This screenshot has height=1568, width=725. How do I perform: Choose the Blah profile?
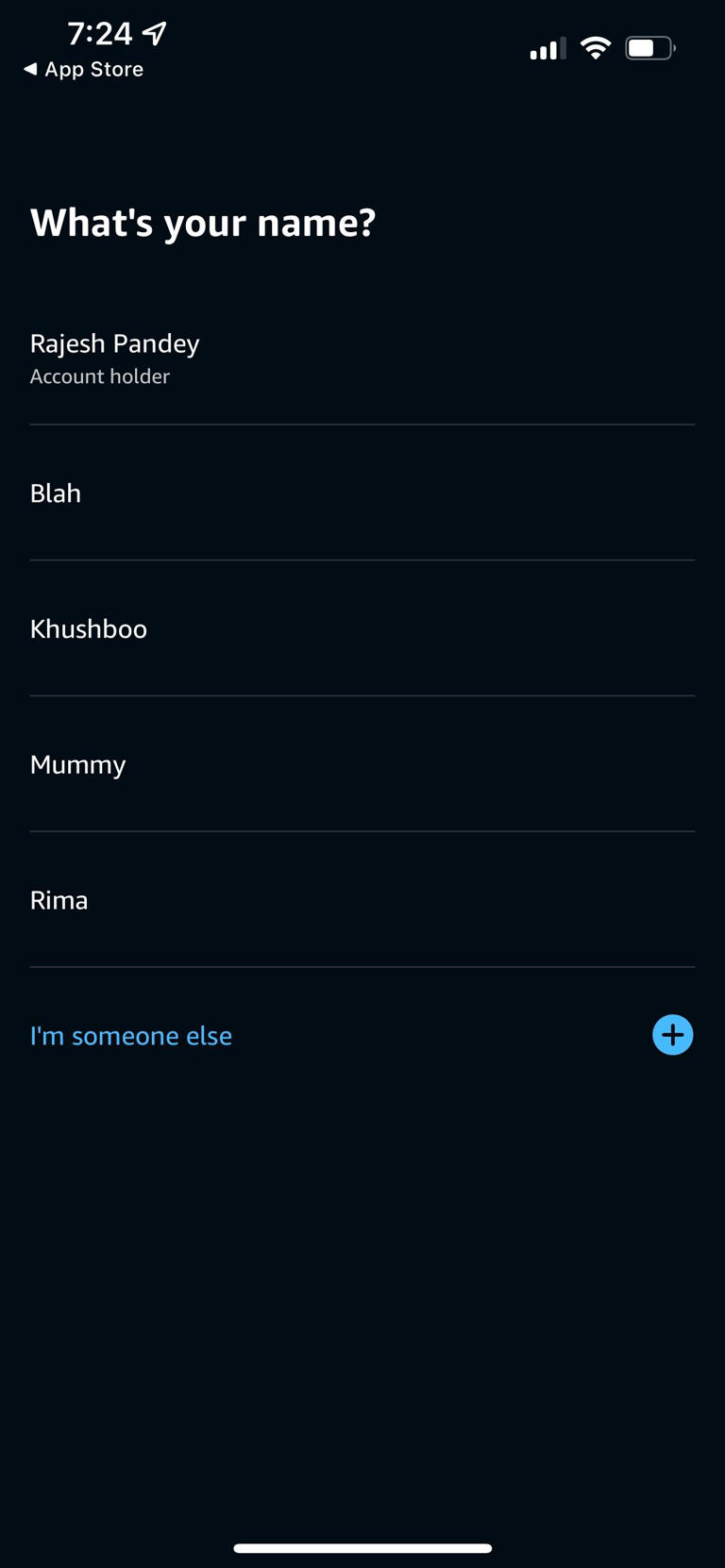click(x=56, y=493)
